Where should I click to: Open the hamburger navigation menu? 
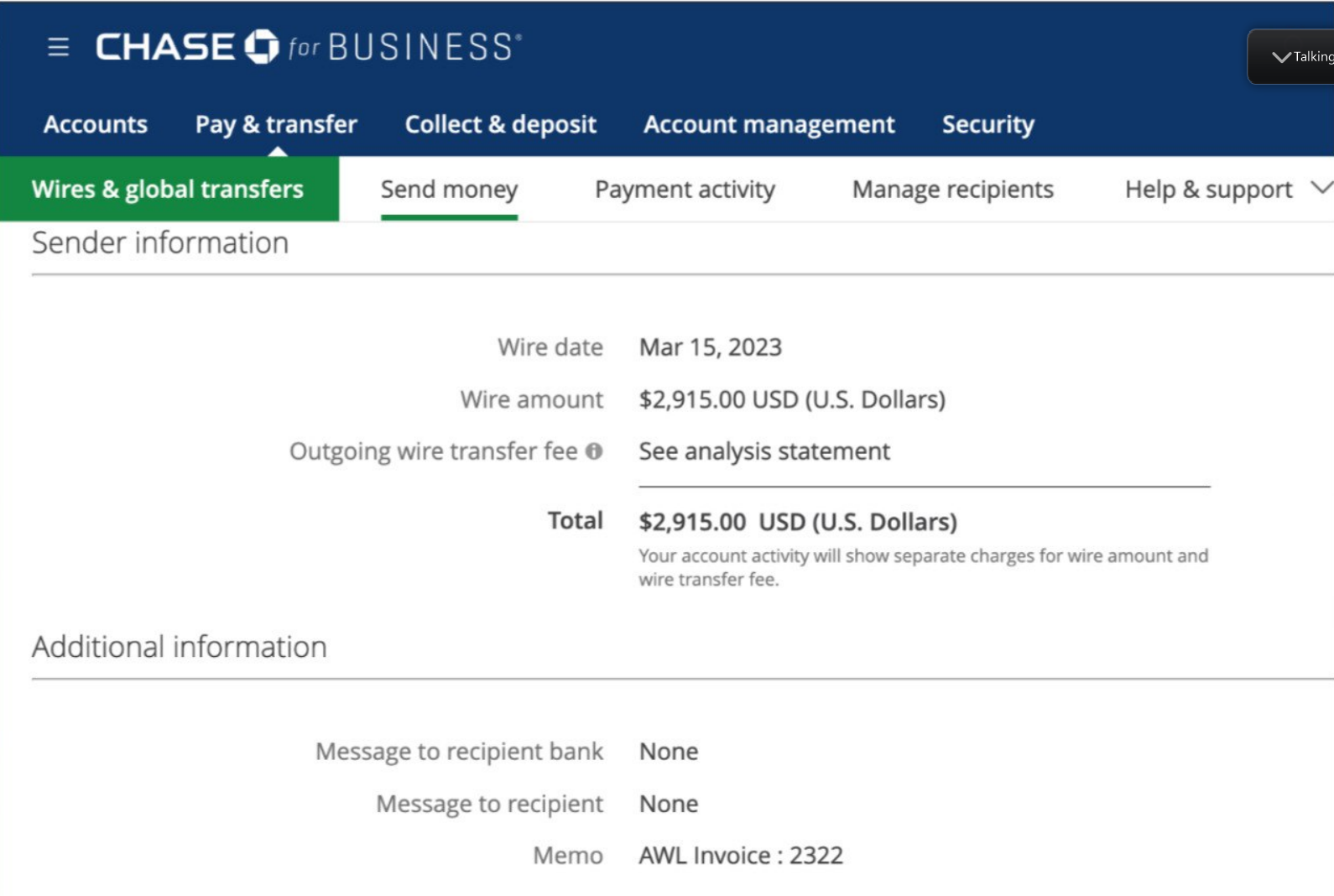click(58, 47)
